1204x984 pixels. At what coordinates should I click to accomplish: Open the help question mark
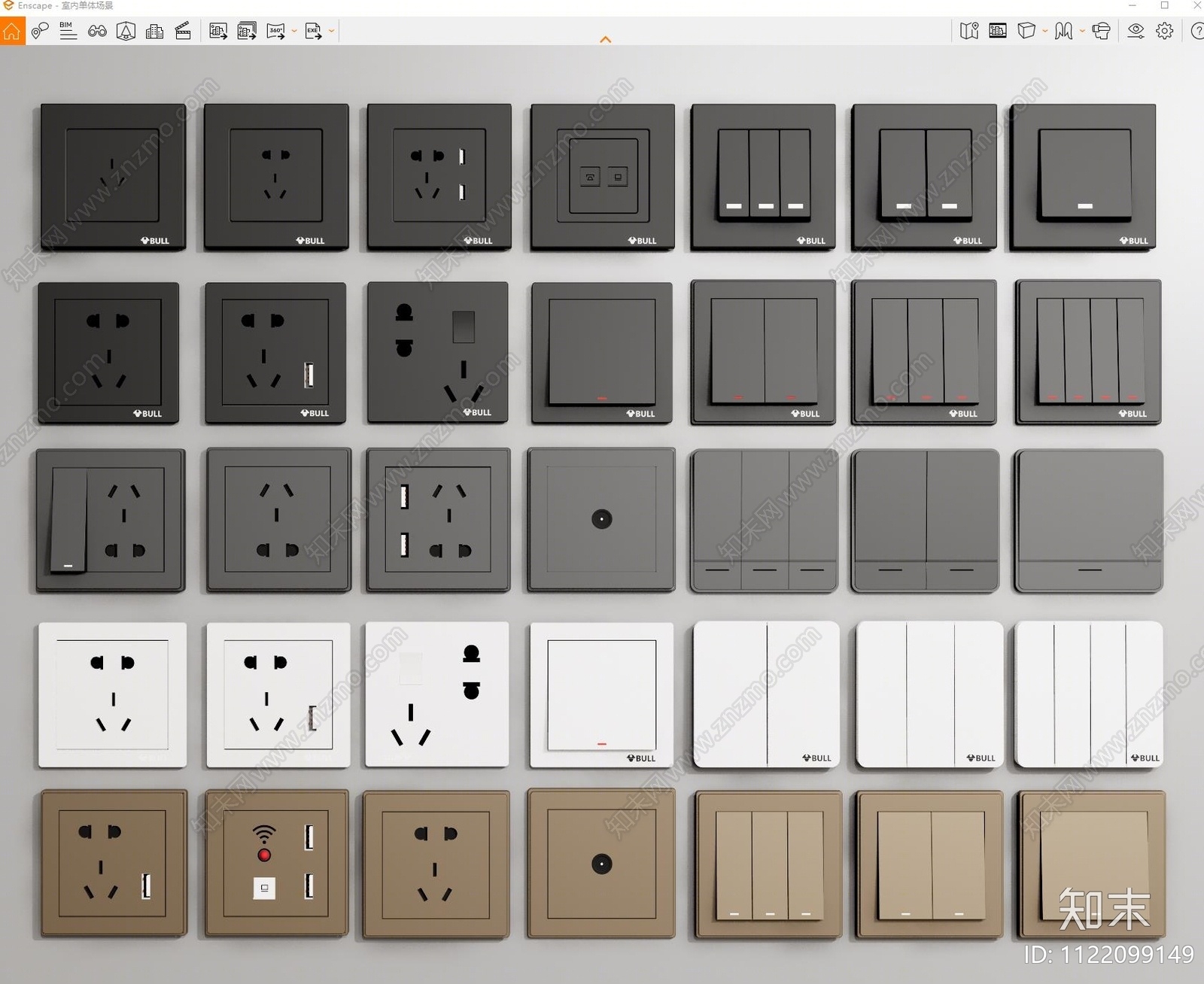(x=1196, y=31)
